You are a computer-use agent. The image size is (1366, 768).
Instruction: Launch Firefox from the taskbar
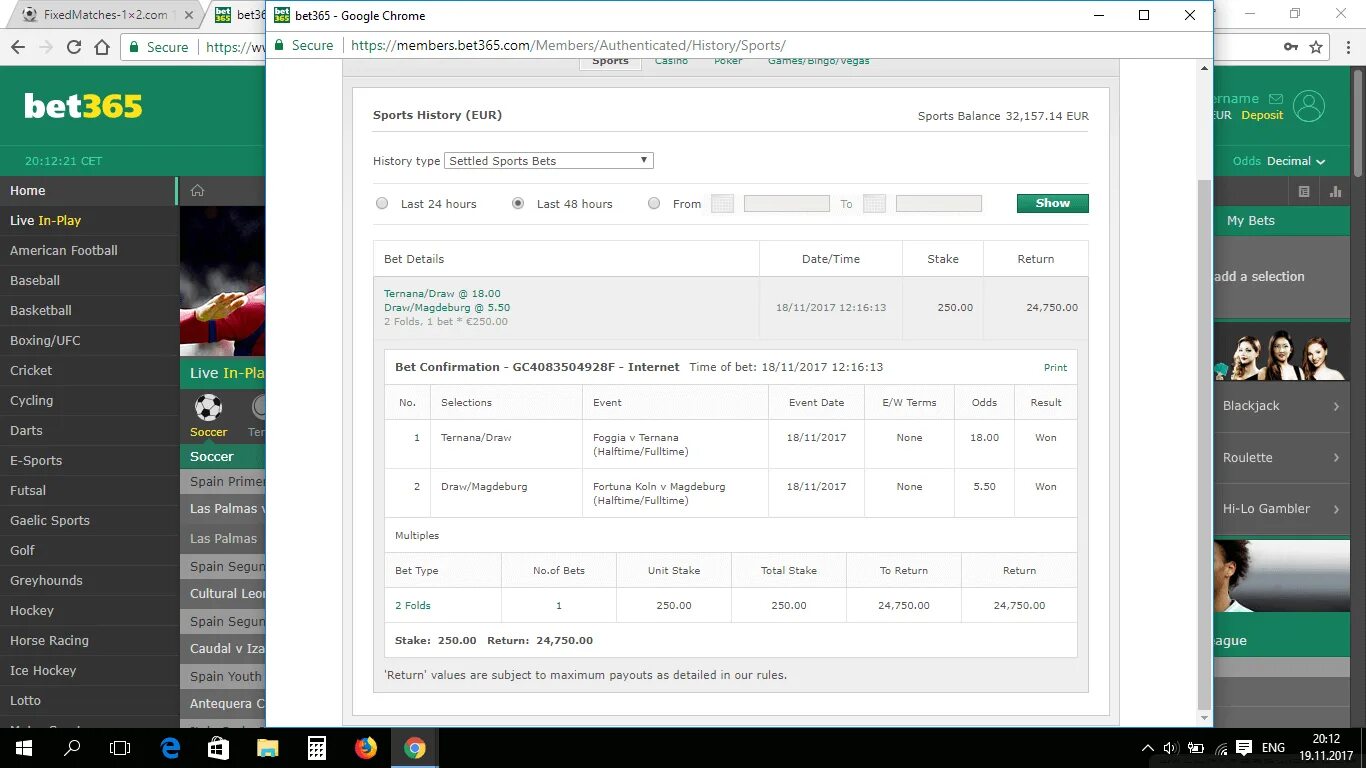[366, 748]
